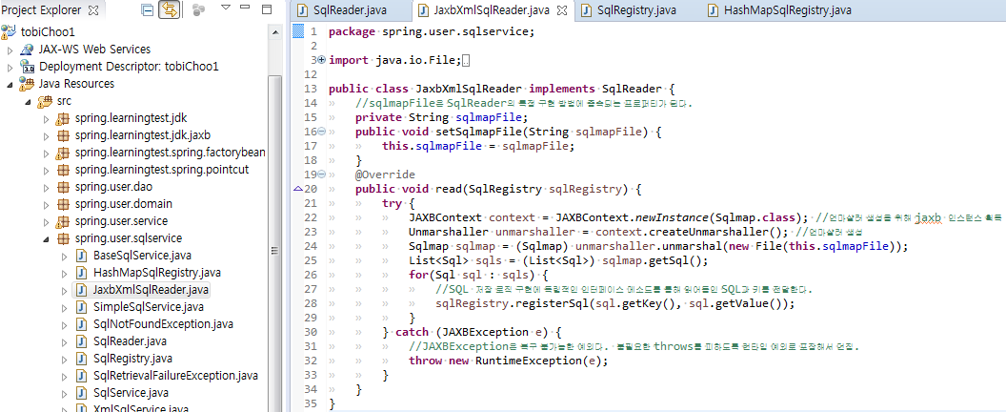Screen dimensions: 1006x412
Task: Click the JAX-WS Web Services icon
Action: pyautogui.click(x=27, y=49)
